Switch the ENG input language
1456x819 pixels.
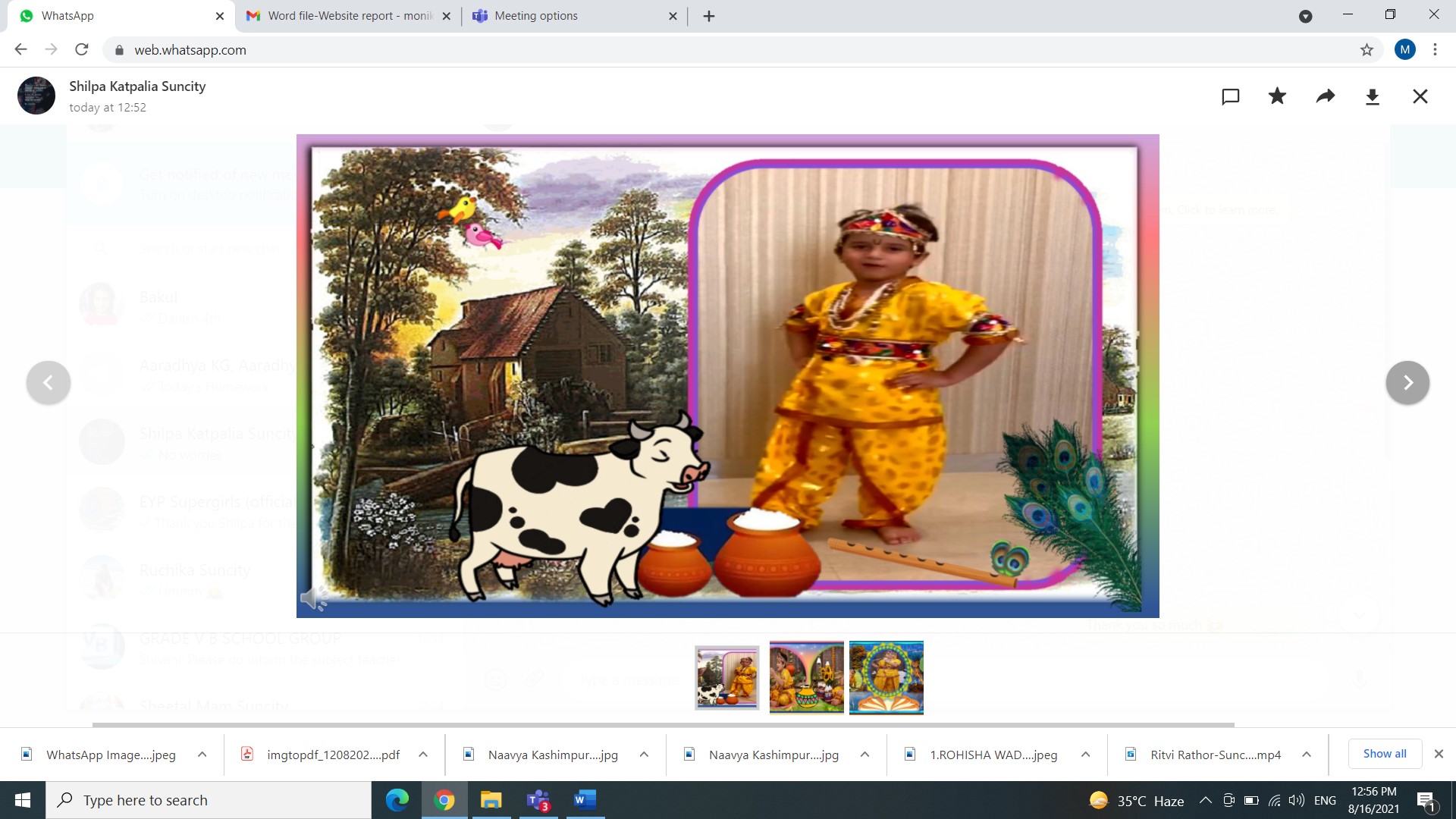click(x=1325, y=800)
